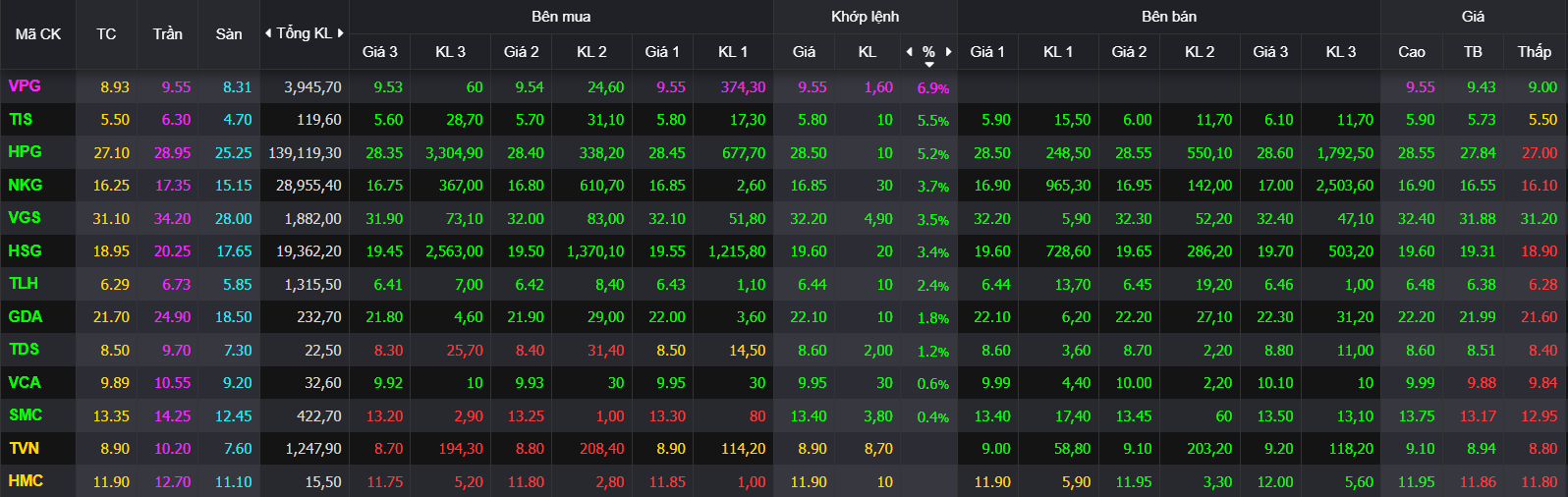Sort by Trần column header
This screenshot has width=1568, height=497.
(x=167, y=34)
